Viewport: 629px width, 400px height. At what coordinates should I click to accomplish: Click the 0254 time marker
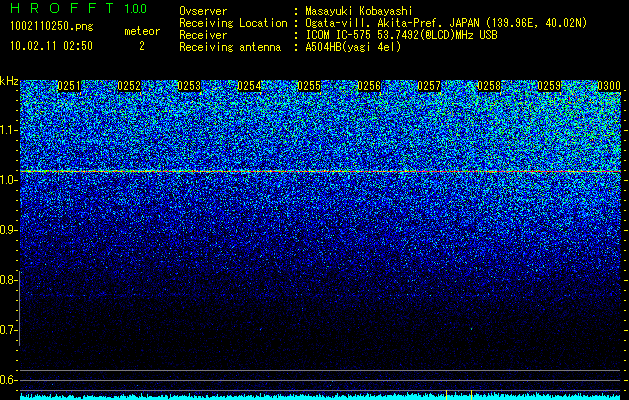click(250, 86)
